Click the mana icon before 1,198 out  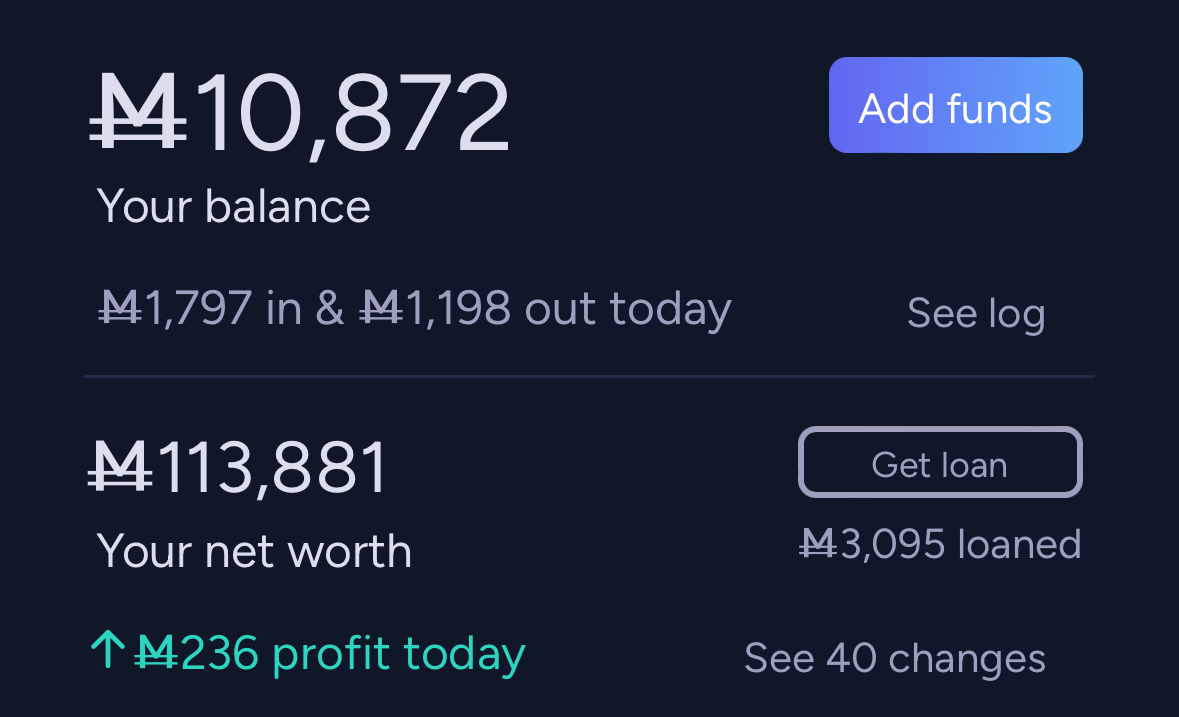pyautogui.click(x=380, y=308)
